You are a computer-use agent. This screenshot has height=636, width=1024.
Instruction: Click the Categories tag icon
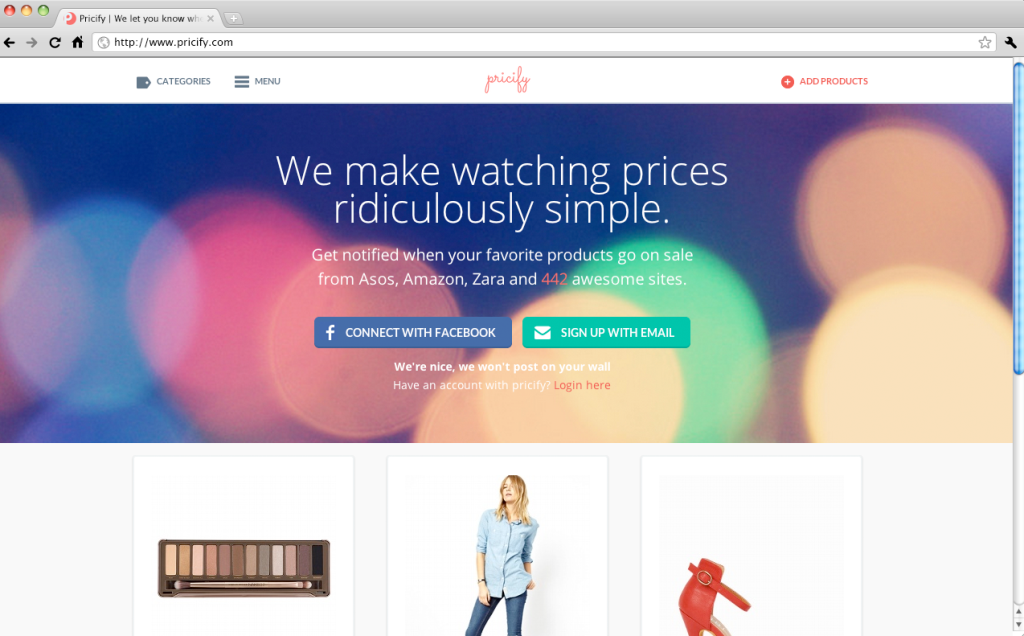tap(143, 82)
